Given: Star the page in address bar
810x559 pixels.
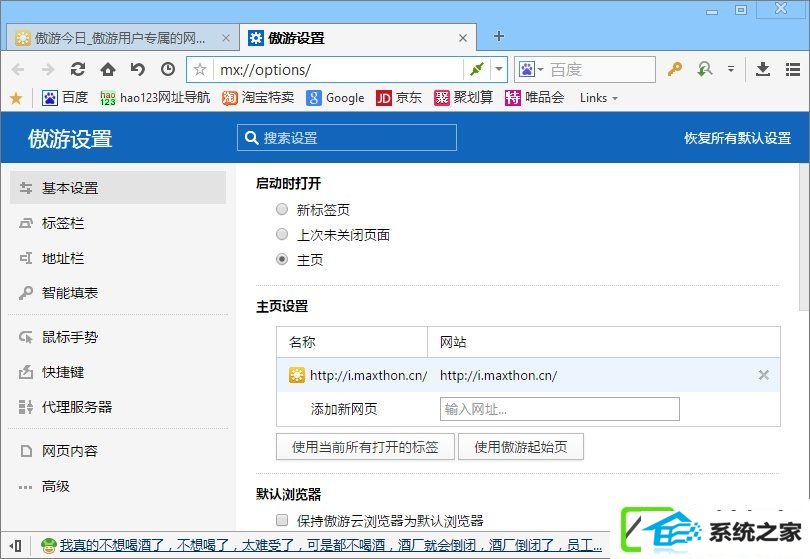Looking at the screenshot, I should tap(200, 69).
